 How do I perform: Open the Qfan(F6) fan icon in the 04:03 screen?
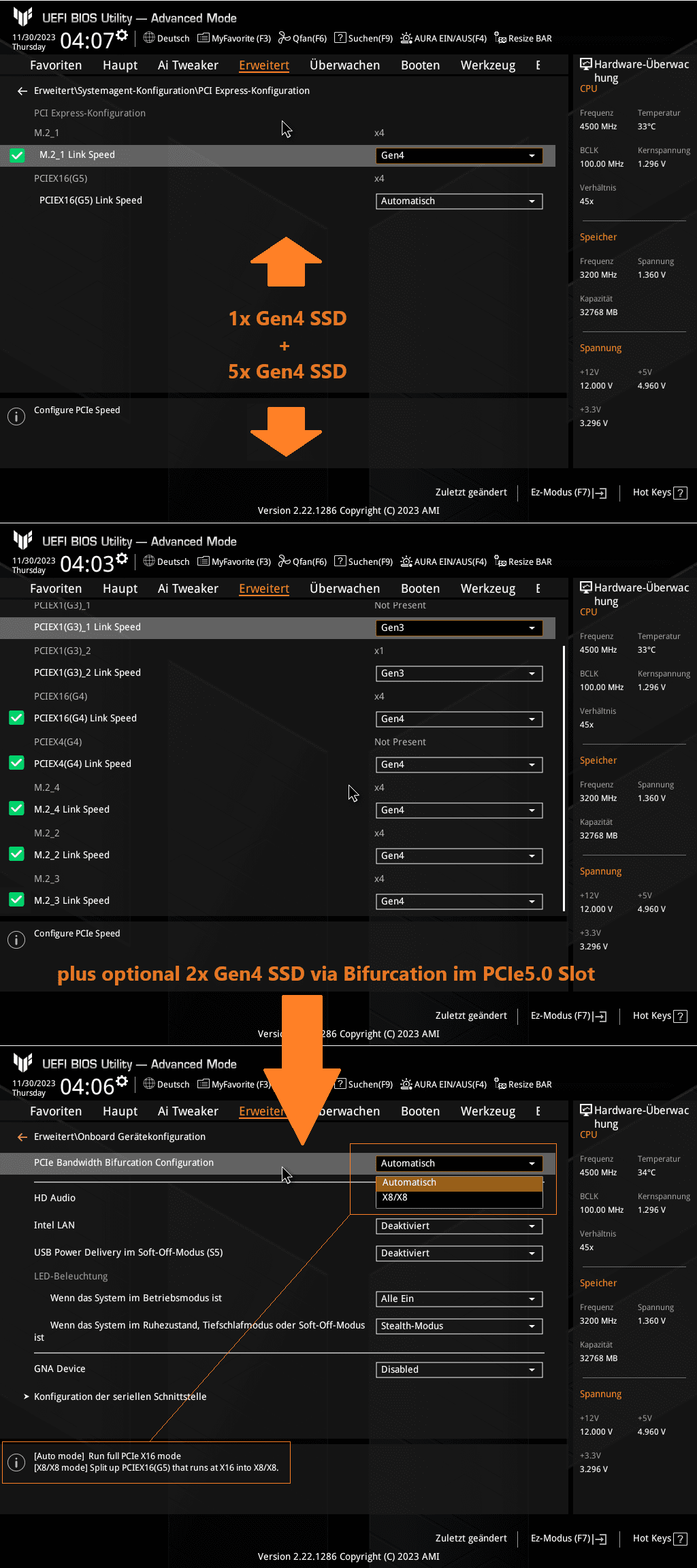click(x=285, y=561)
